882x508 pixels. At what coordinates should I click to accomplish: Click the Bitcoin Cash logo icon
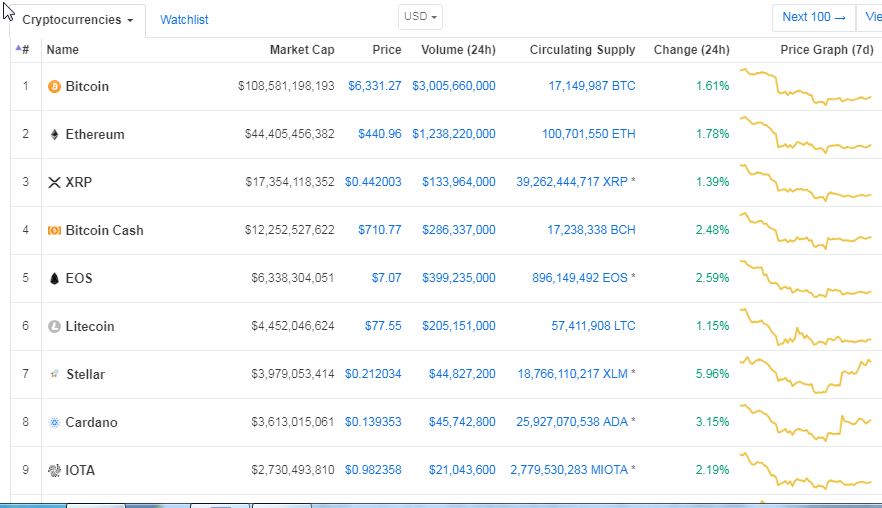54,230
